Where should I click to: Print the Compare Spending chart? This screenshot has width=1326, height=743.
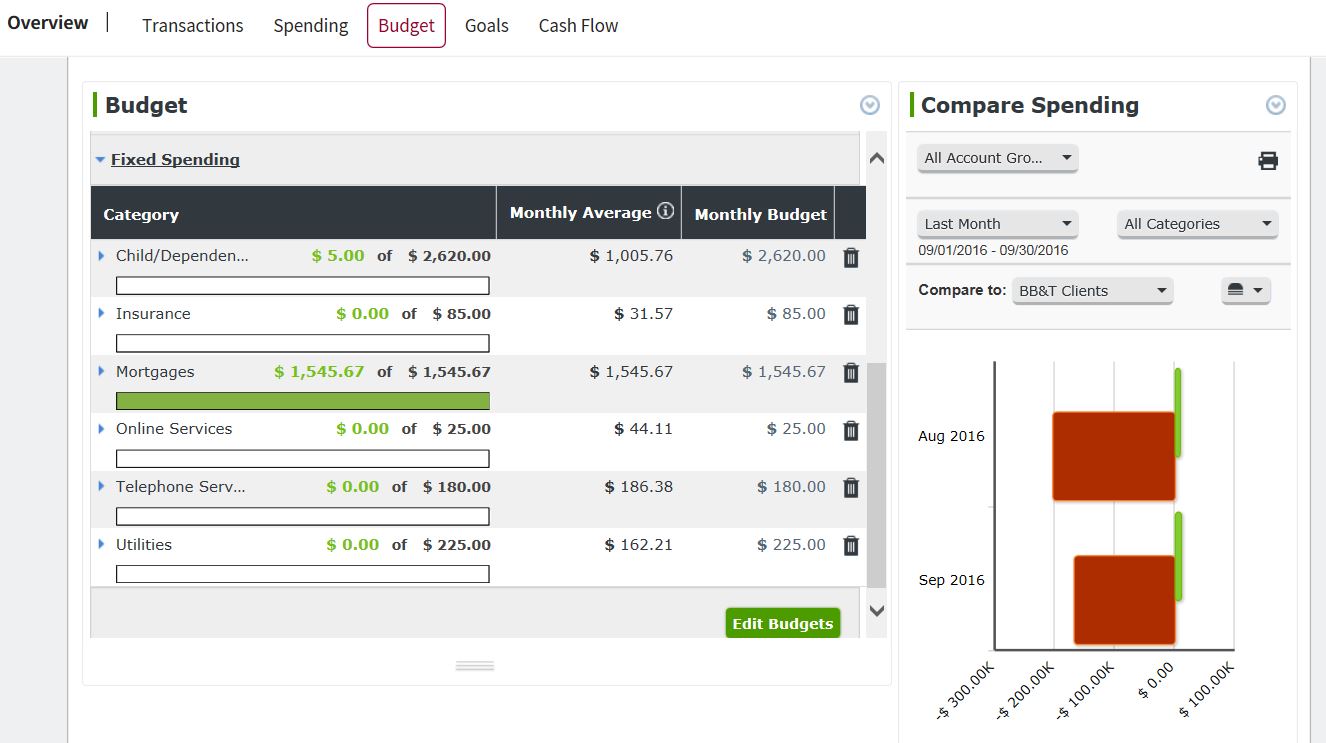[1268, 161]
